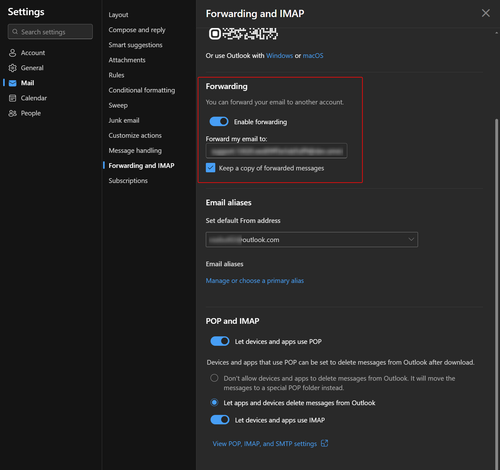The width and height of the screenshot is (500, 470).
Task: Click the Calendar icon in sidebar
Action: pos(12,98)
